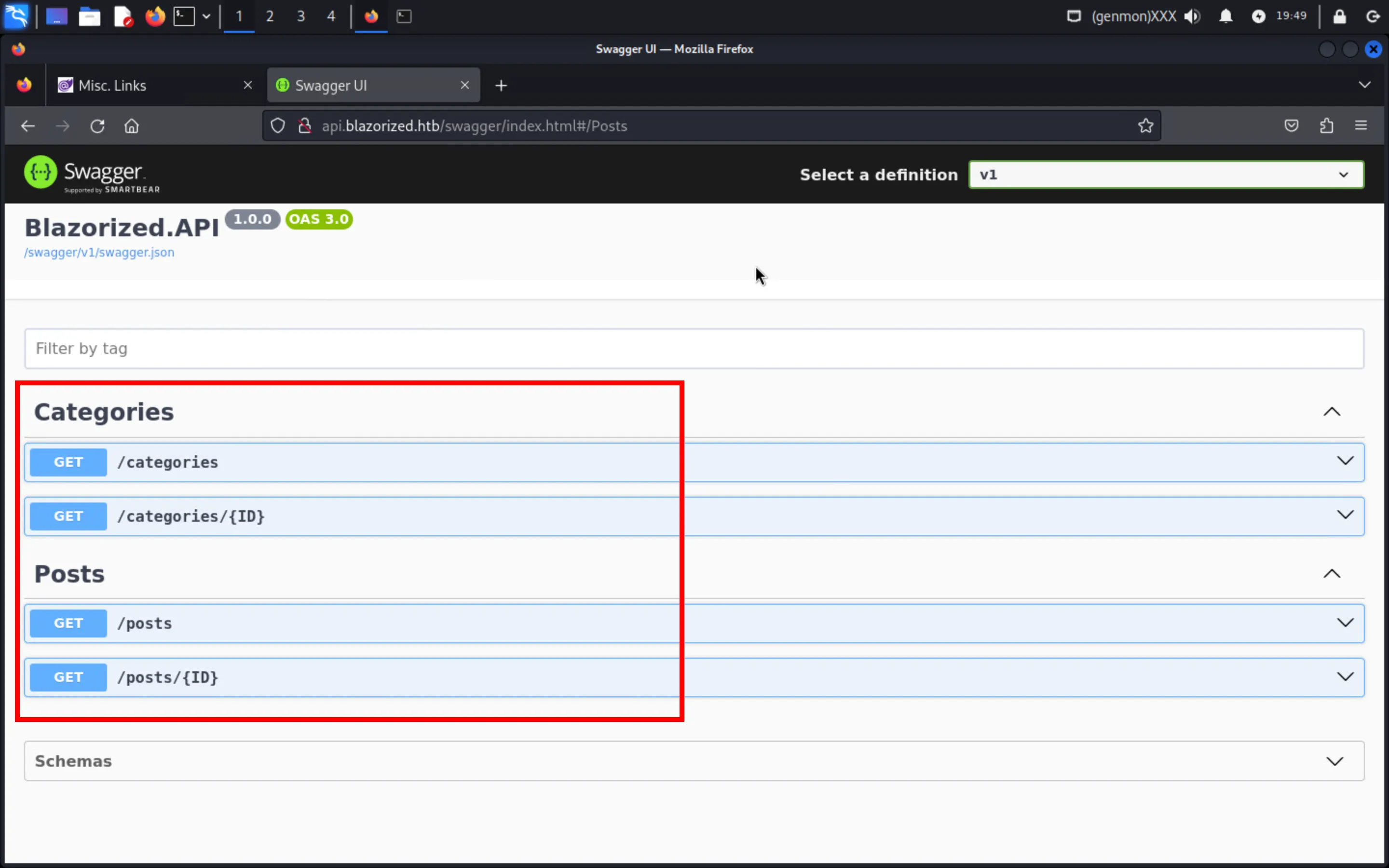Viewport: 1389px width, 868px height.
Task: Save page to Pocket
Action: click(1292, 126)
